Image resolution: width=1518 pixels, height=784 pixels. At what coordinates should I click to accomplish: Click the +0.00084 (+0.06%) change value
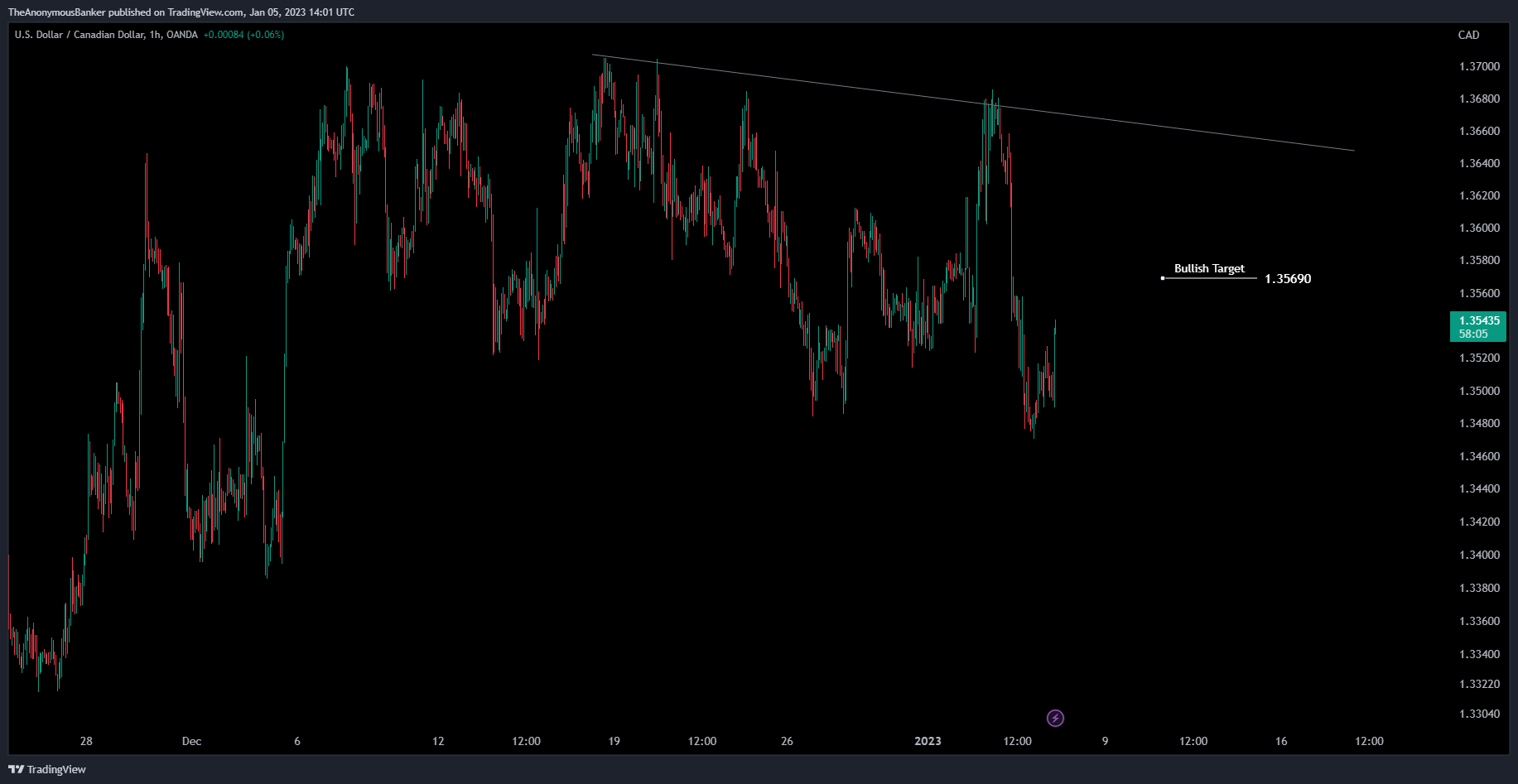click(x=243, y=35)
